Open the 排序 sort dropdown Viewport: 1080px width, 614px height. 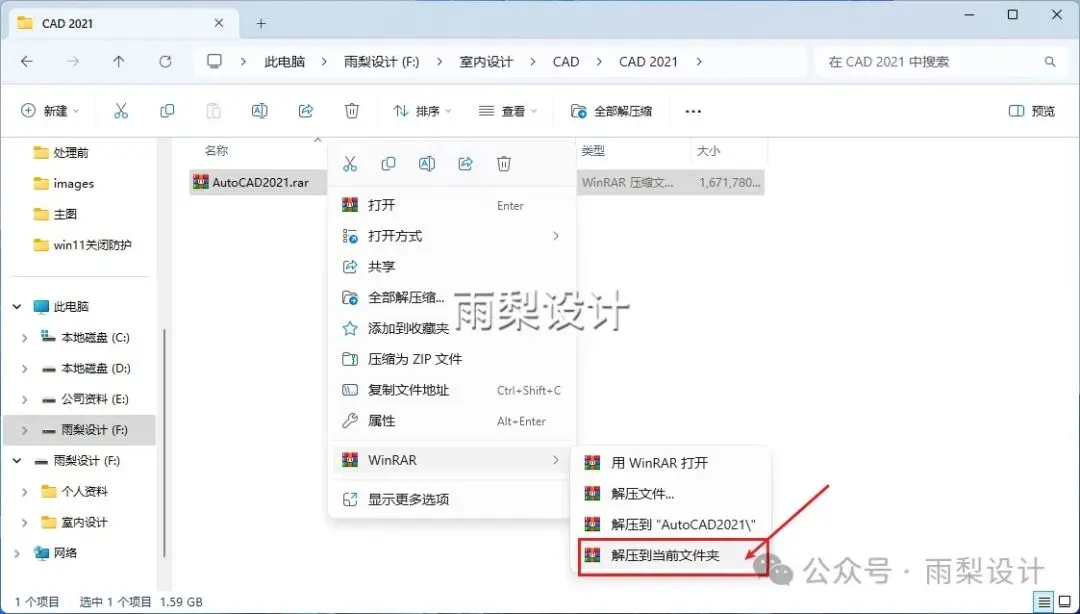click(422, 111)
